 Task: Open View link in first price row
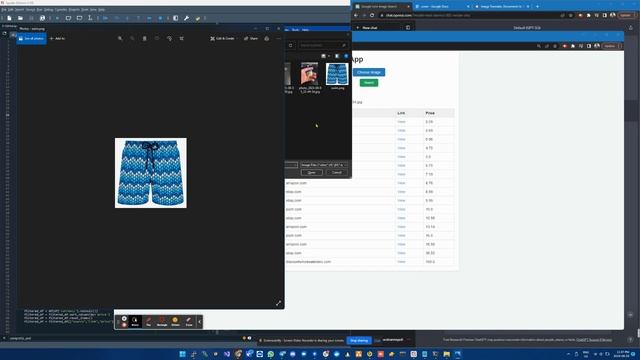[401, 122]
